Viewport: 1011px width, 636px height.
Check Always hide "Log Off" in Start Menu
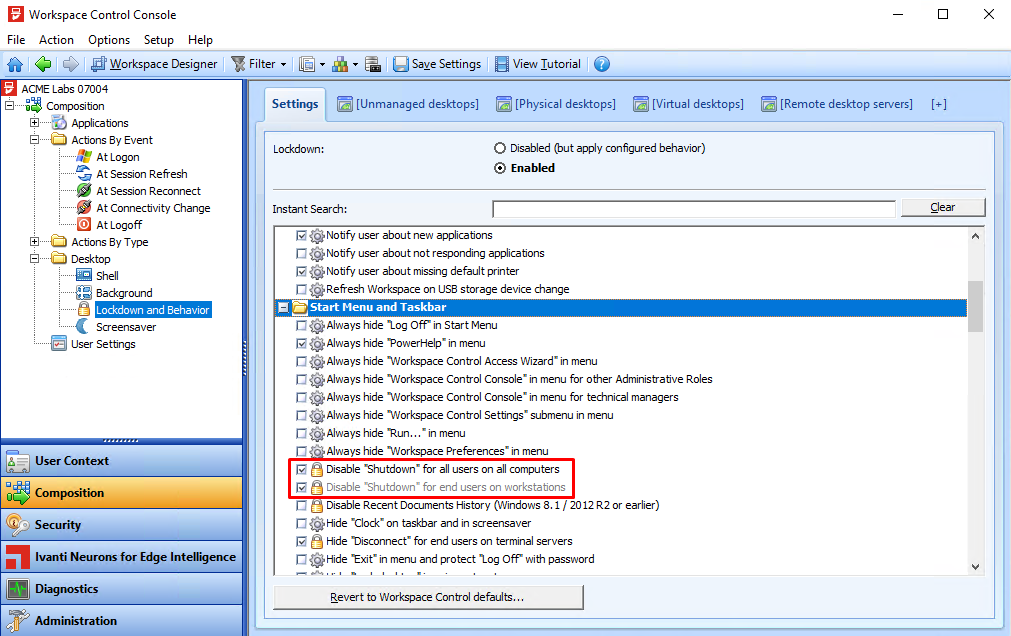coord(301,326)
